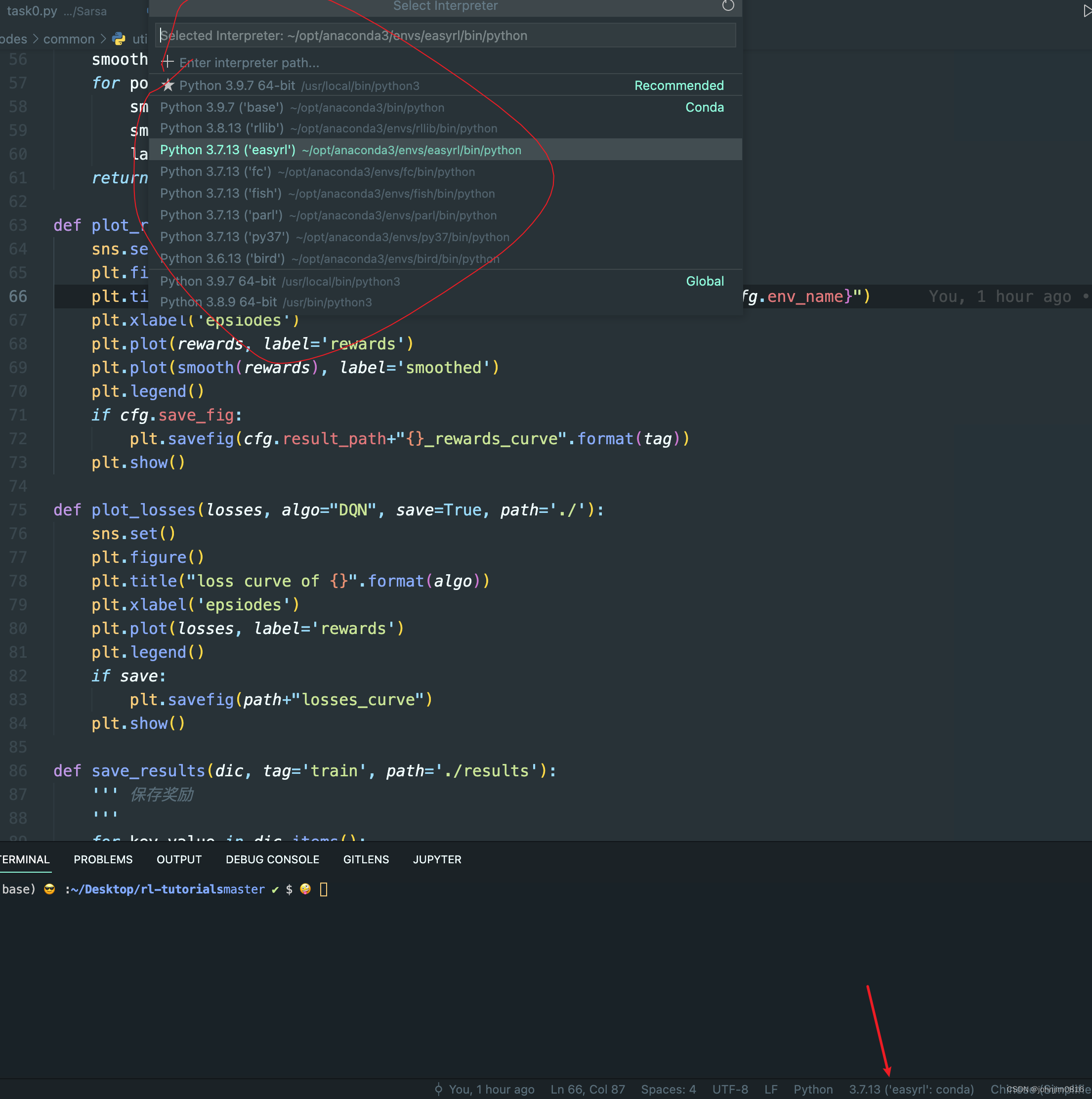Open the PROBLEMS panel tab

103,859
